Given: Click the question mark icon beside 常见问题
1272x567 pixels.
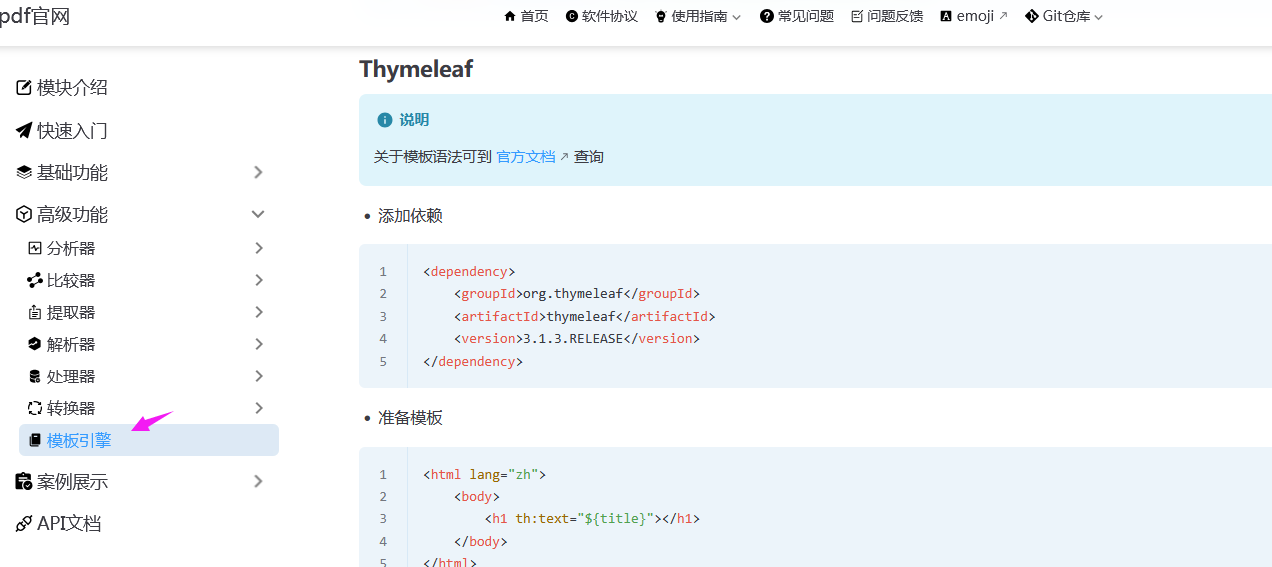Looking at the screenshot, I should pyautogui.click(x=766, y=16).
